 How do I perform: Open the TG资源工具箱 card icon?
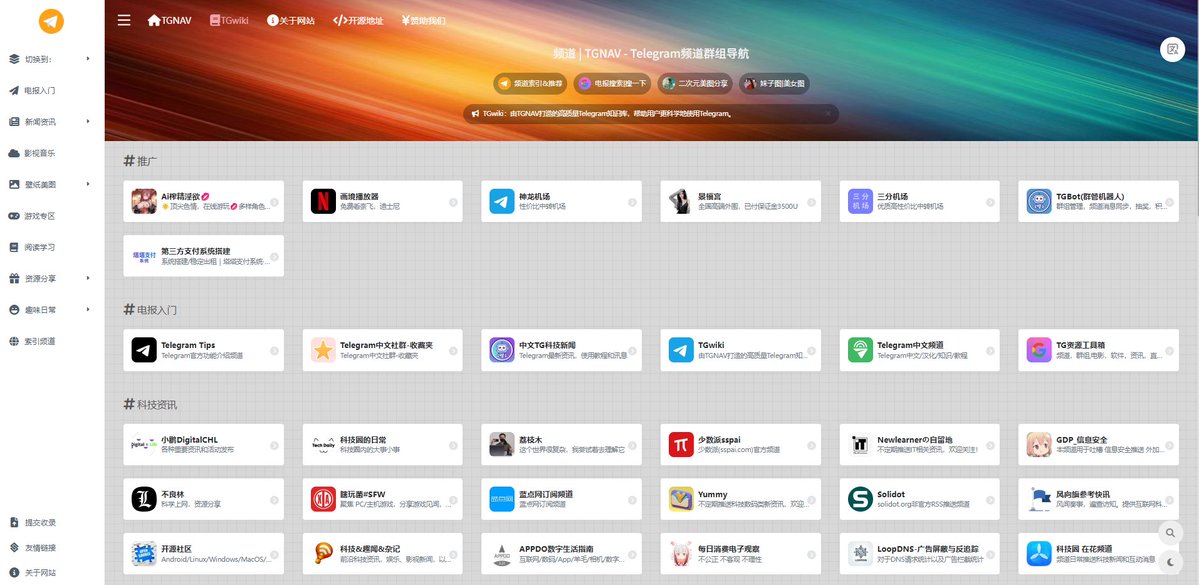[1039, 349]
